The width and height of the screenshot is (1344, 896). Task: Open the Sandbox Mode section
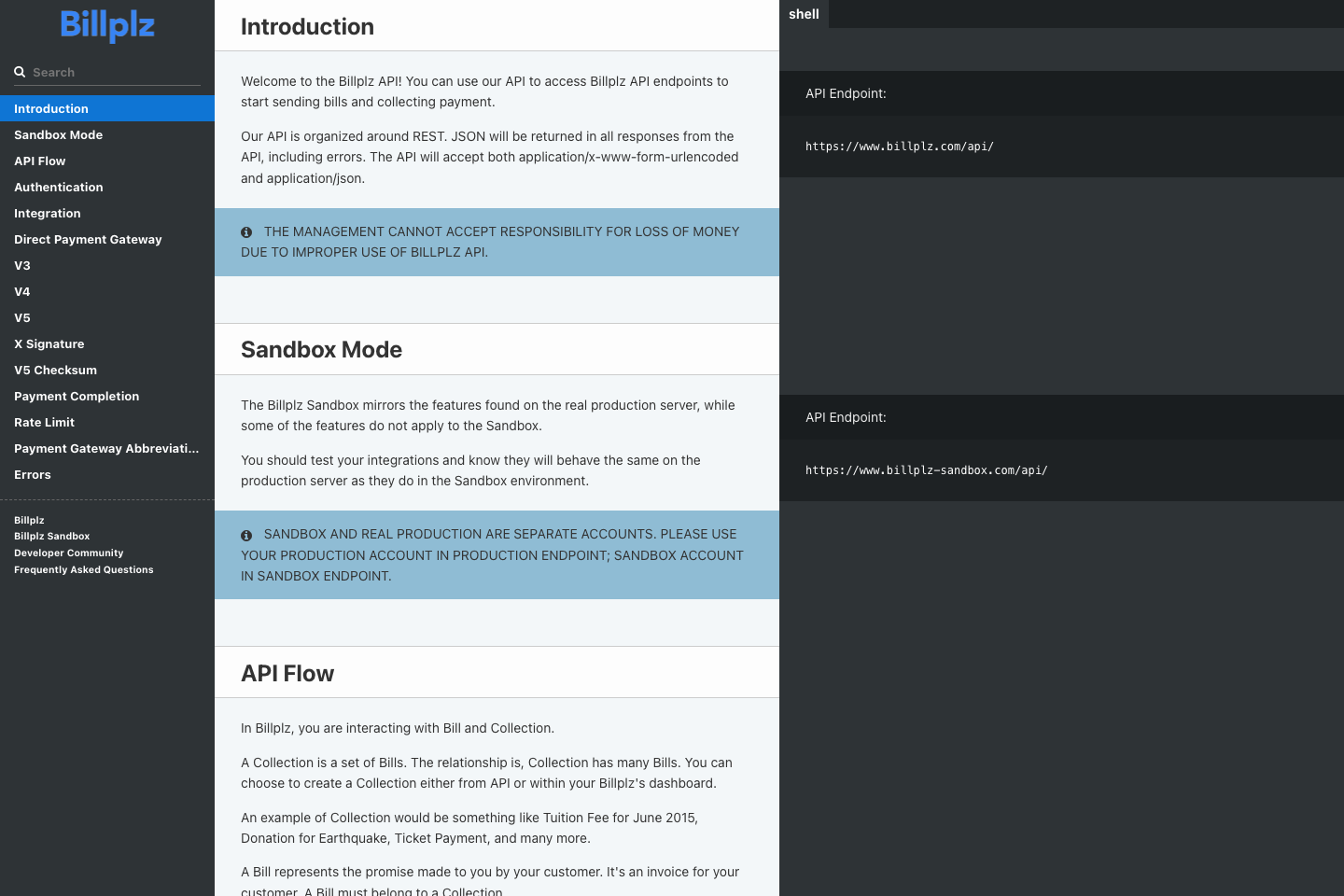[x=58, y=134]
